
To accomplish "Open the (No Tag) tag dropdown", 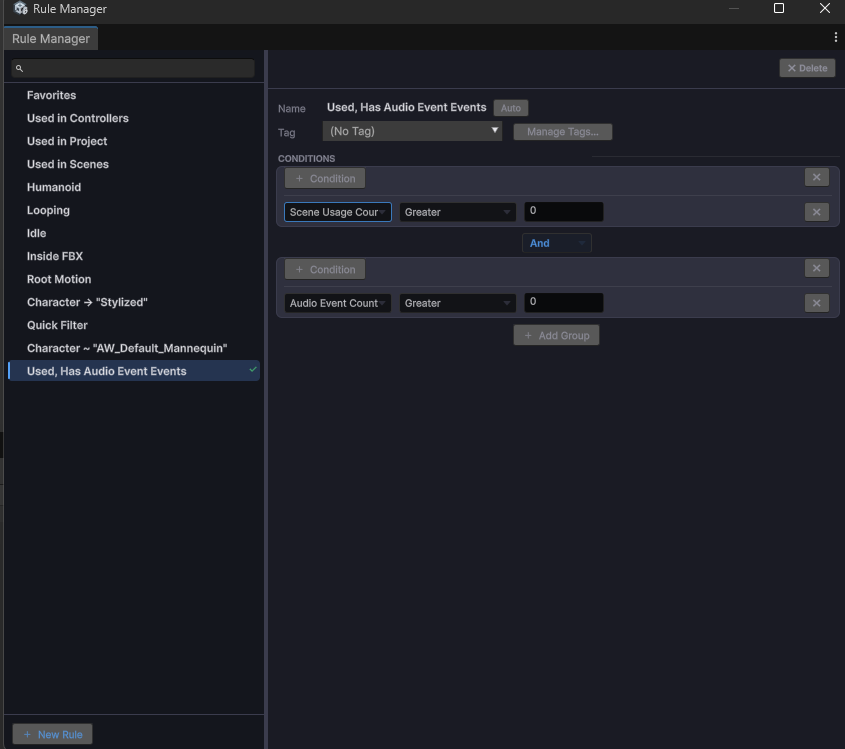I will point(412,131).
